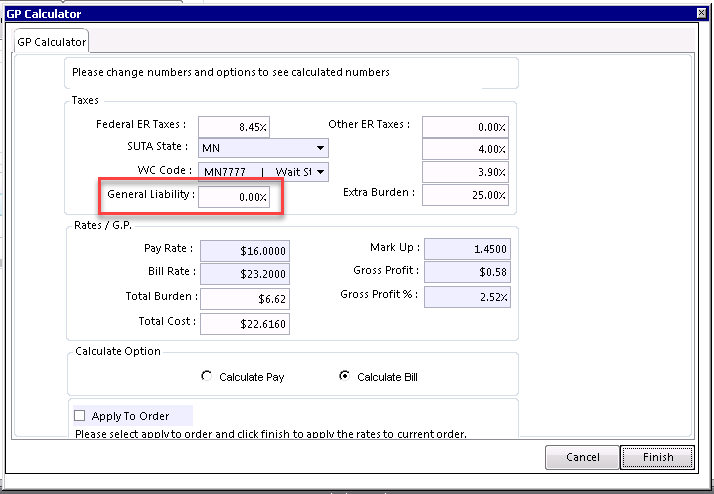
Task: Enable the Apply To Order checkbox
Action: (80, 416)
